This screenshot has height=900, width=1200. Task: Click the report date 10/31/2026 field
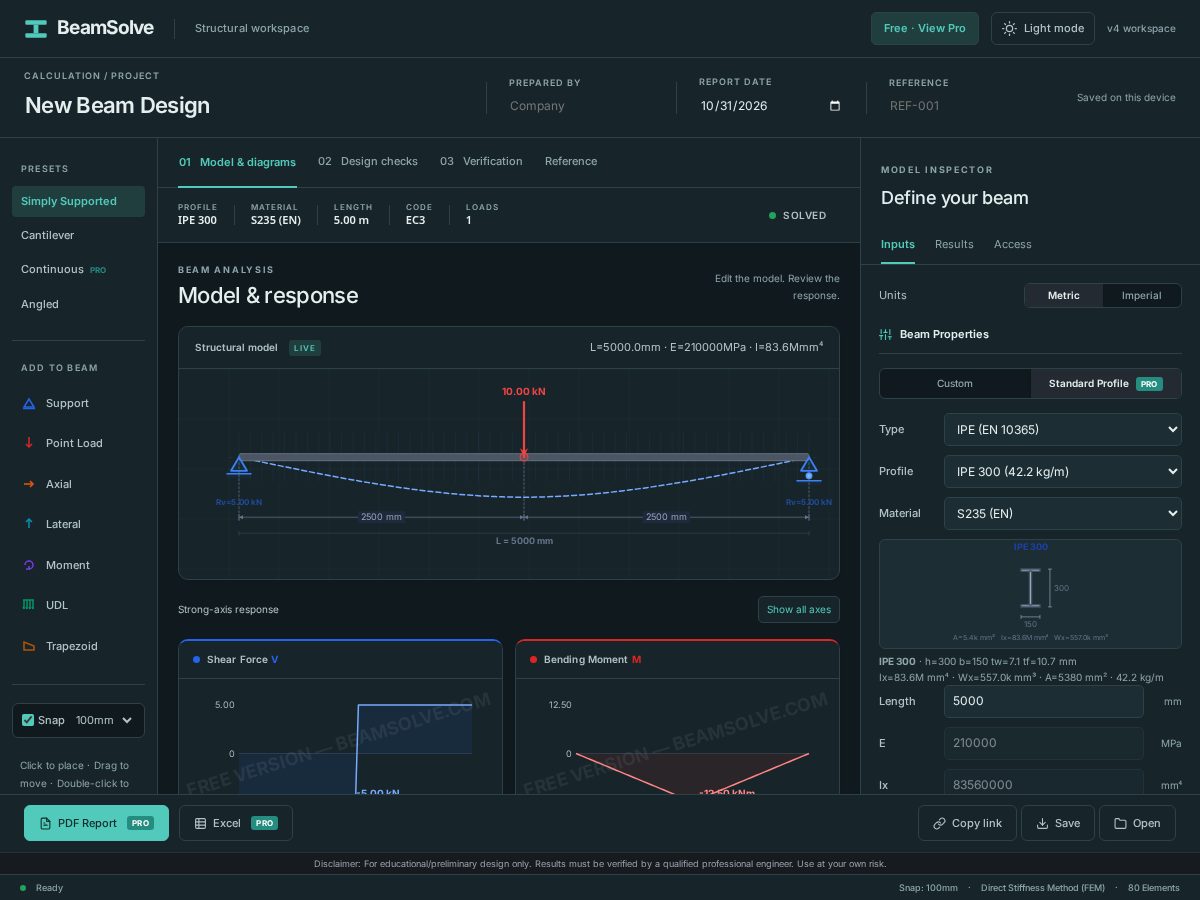tap(772, 106)
